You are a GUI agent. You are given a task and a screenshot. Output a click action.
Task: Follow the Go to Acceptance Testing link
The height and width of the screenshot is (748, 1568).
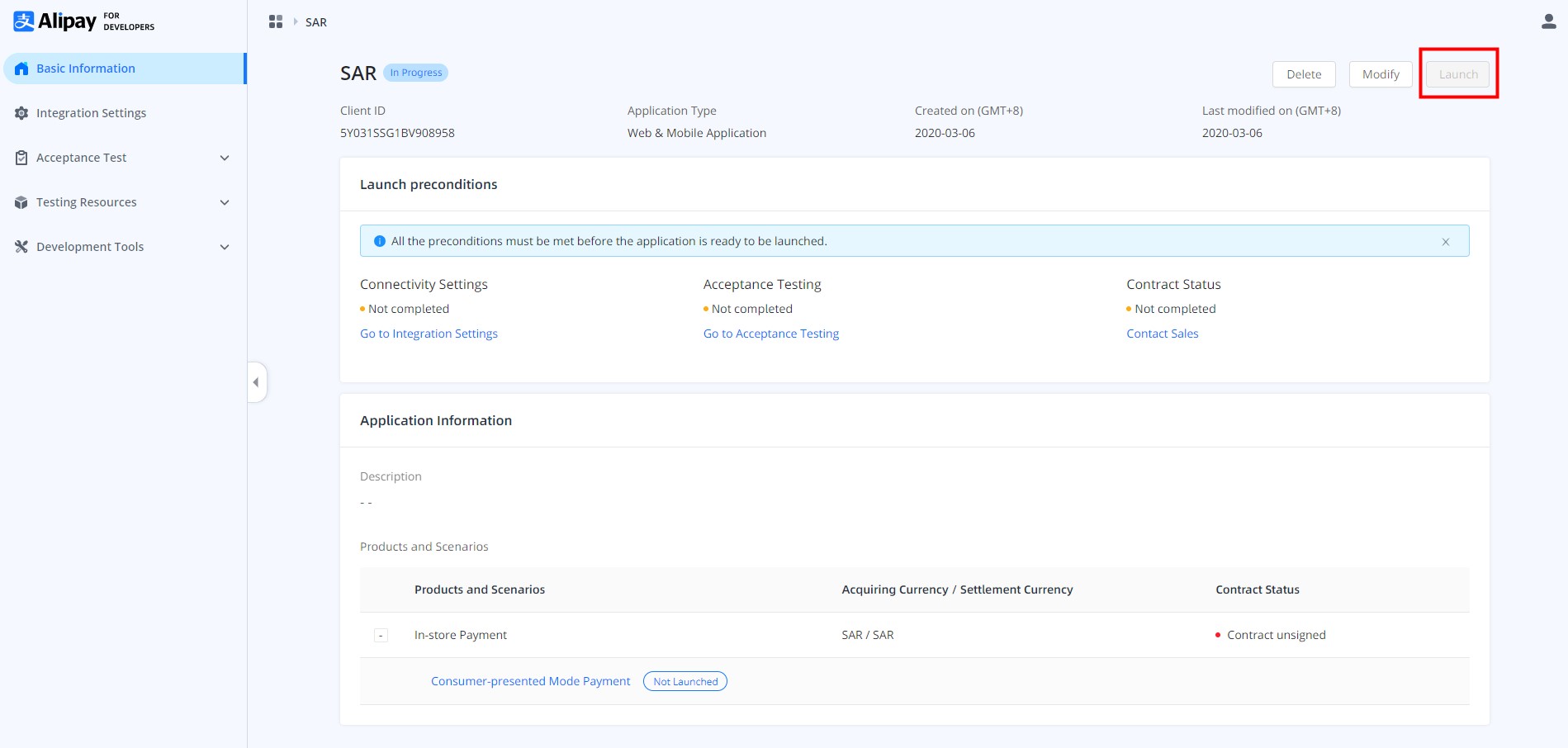point(770,334)
